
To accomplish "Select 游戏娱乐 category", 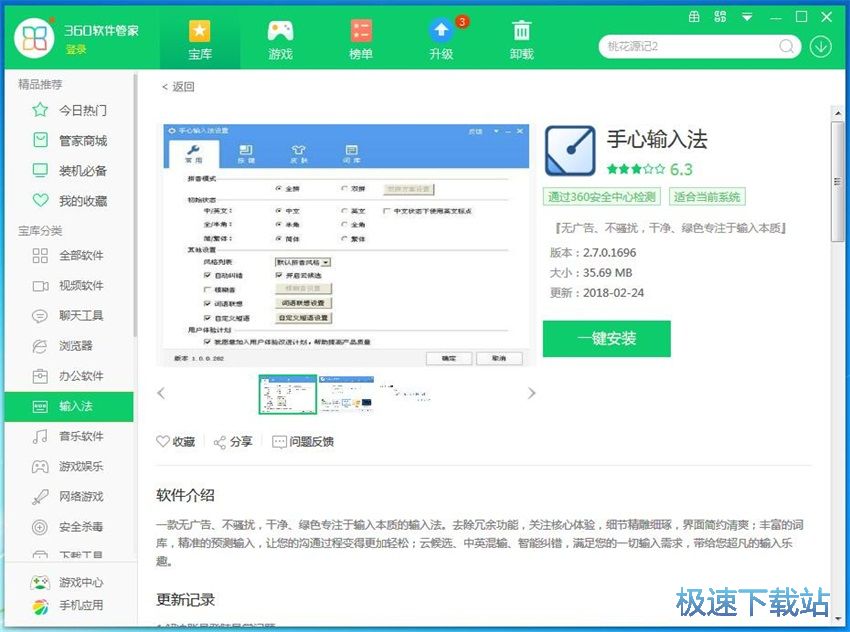I will tap(69, 466).
